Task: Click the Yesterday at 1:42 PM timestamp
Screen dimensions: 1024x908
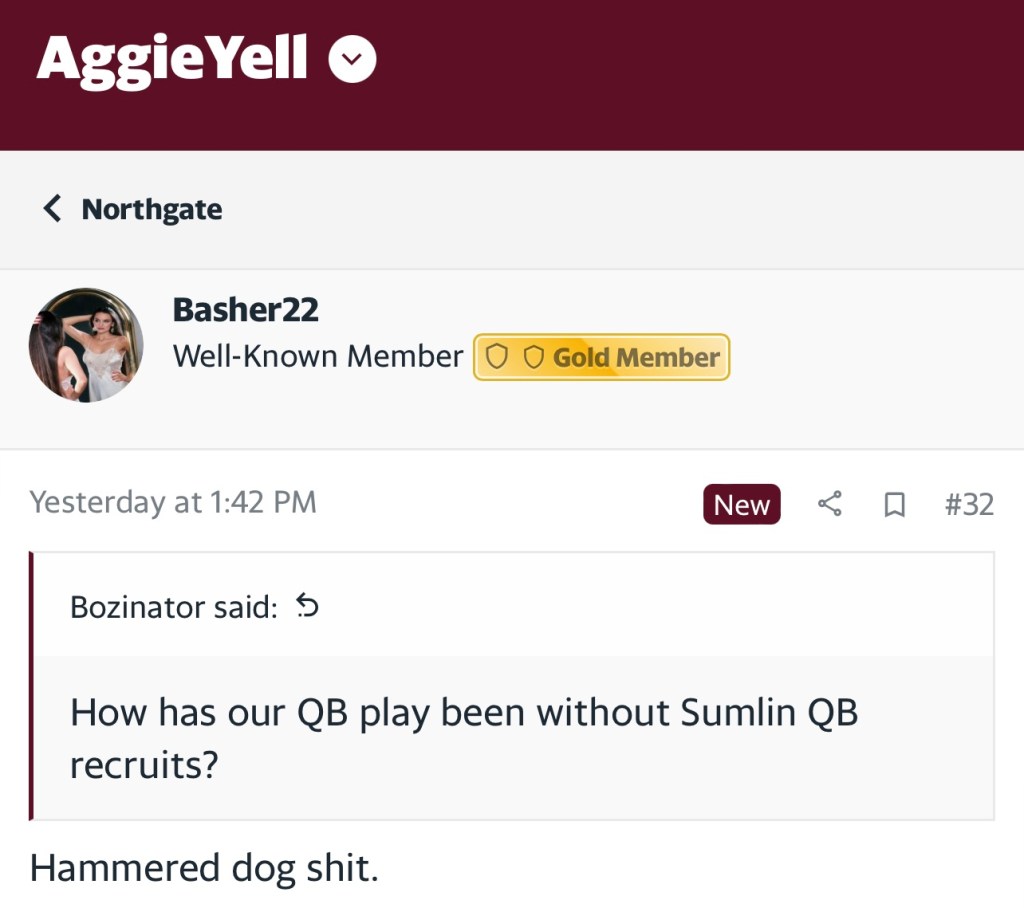Action: pyautogui.click(x=173, y=502)
